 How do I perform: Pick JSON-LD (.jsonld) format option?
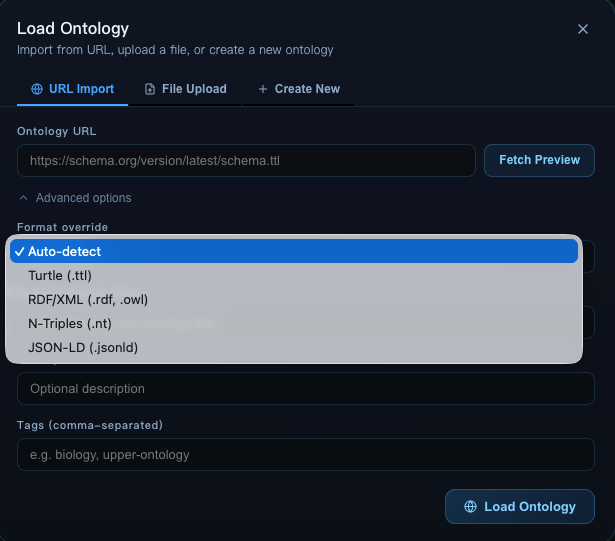(x=294, y=348)
